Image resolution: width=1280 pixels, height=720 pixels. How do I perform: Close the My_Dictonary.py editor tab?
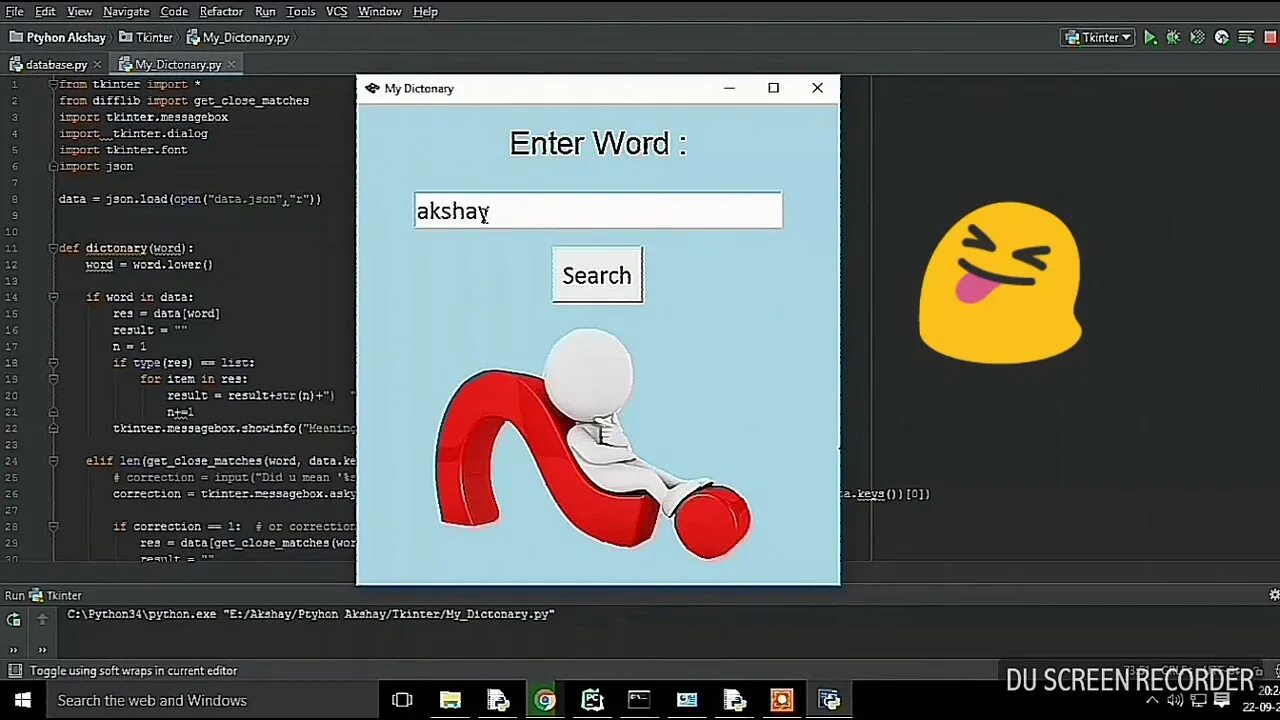[231, 64]
